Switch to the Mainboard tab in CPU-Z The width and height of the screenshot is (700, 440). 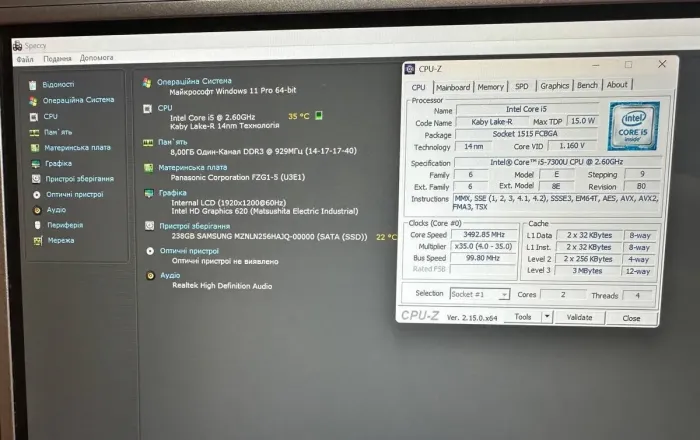pos(453,87)
